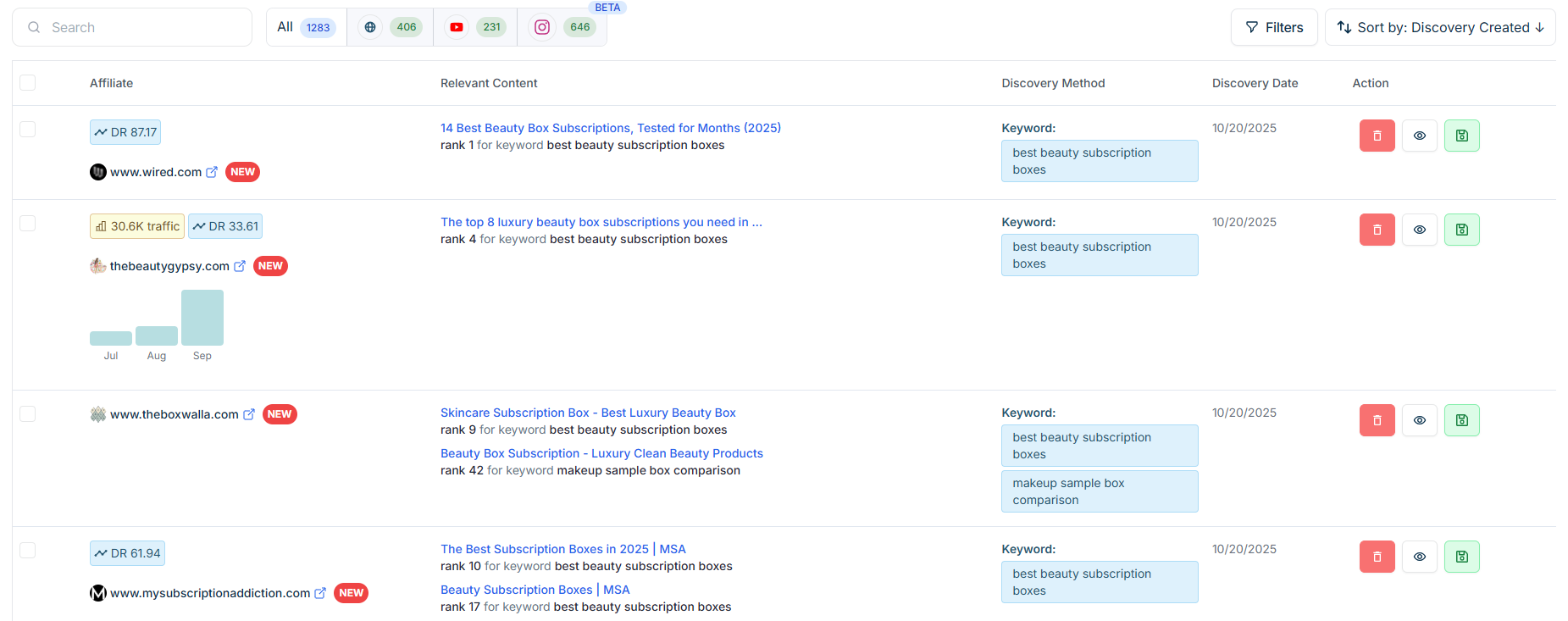Check the www.wired.com row checkbox
The width and height of the screenshot is (1568, 621).
pyautogui.click(x=28, y=129)
